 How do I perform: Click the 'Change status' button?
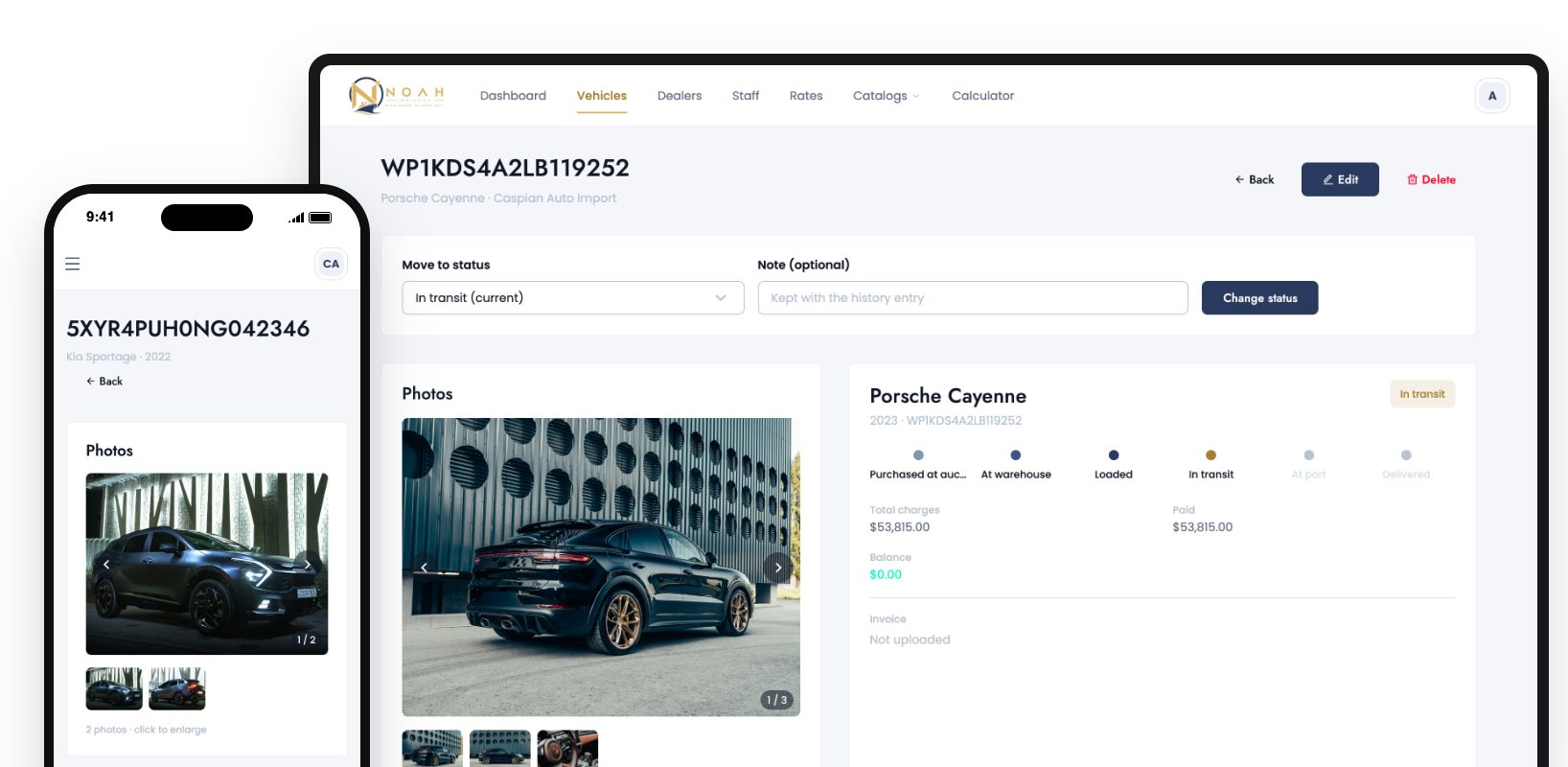[1260, 298]
